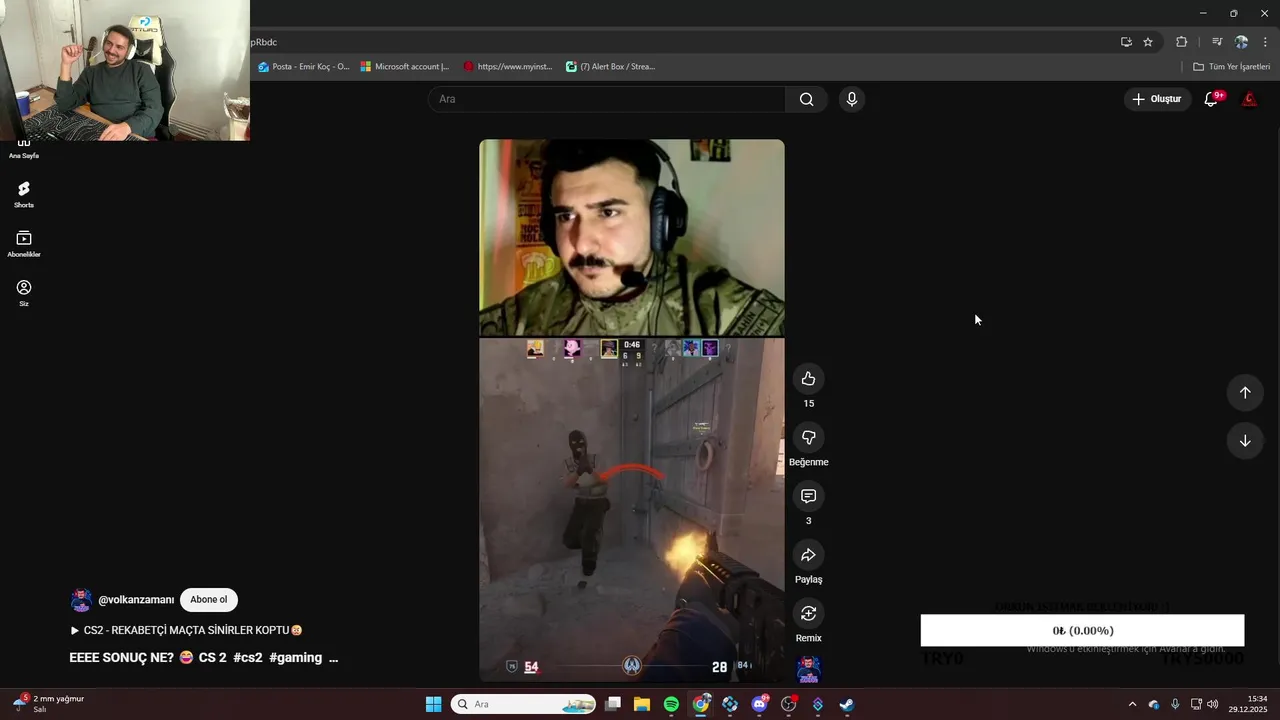
Task: Go to the next Short with down arrow
Action: tap(1245, 441)
